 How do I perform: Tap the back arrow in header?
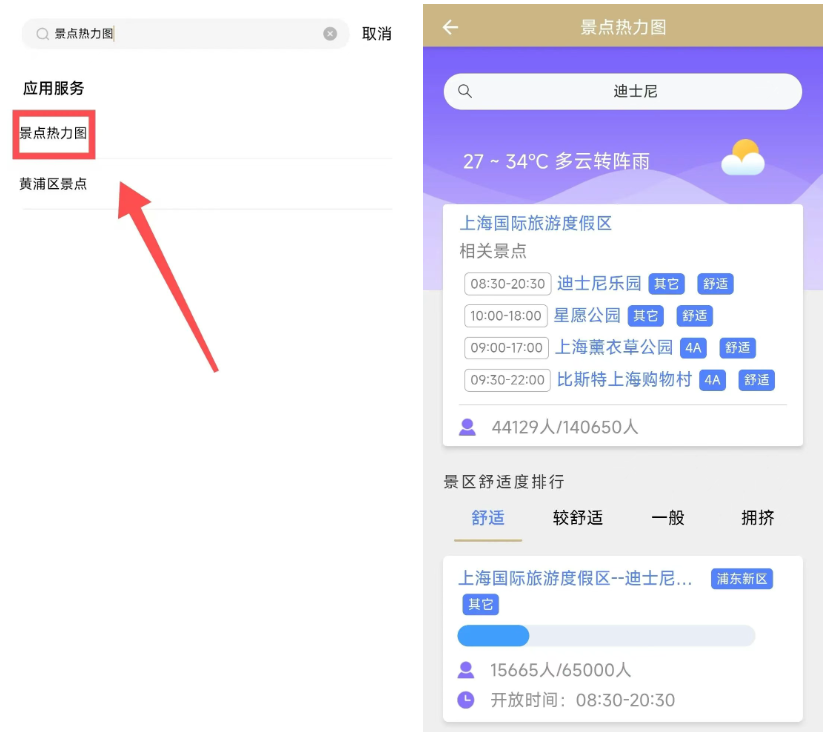click(450, 27)
